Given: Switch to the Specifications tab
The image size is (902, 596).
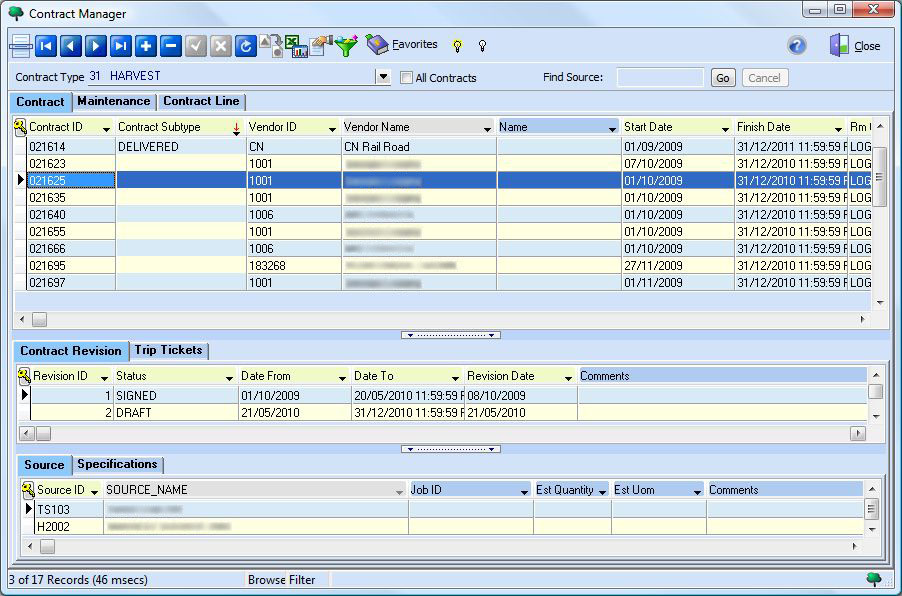Looking at the screenshot, I should (x=117, y=464).
